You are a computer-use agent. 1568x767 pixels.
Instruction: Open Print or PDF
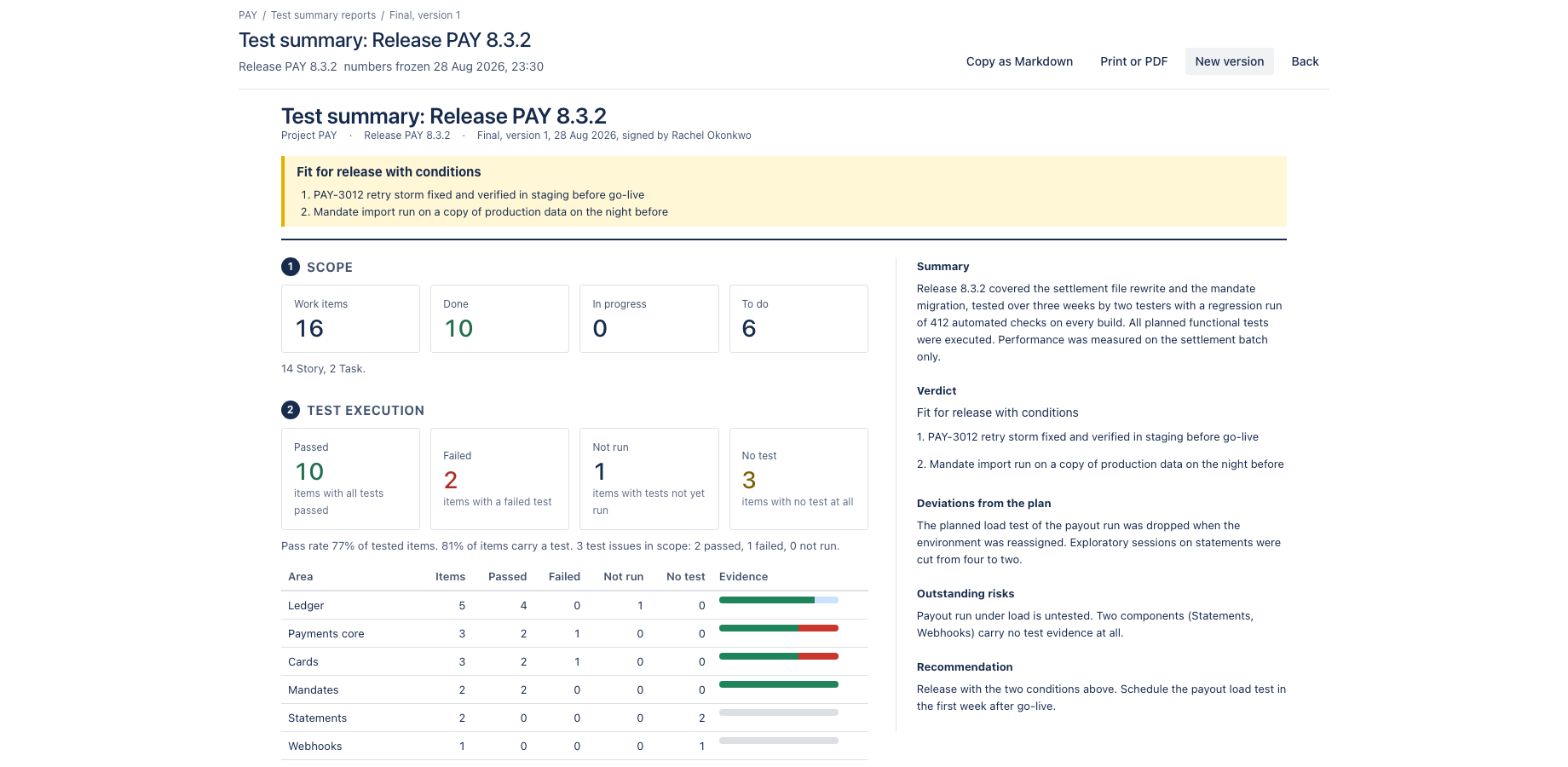coord(1133,61)
